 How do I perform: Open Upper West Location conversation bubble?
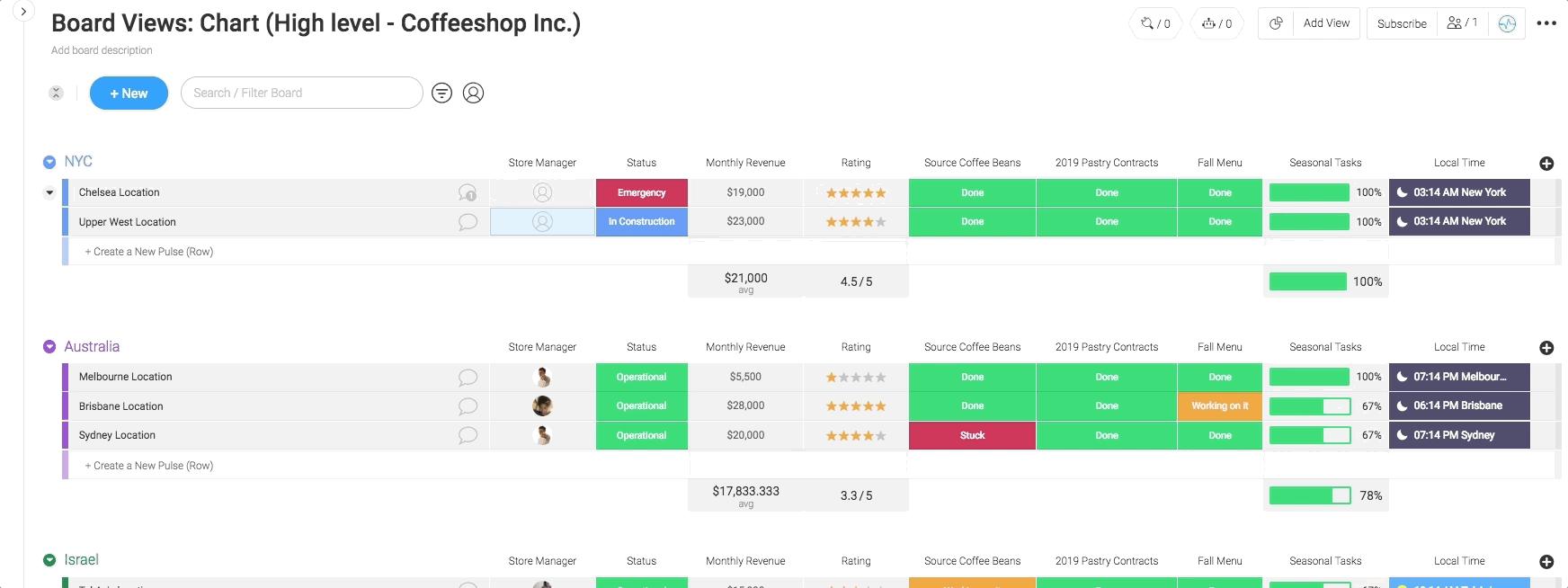tap(468, 221)
